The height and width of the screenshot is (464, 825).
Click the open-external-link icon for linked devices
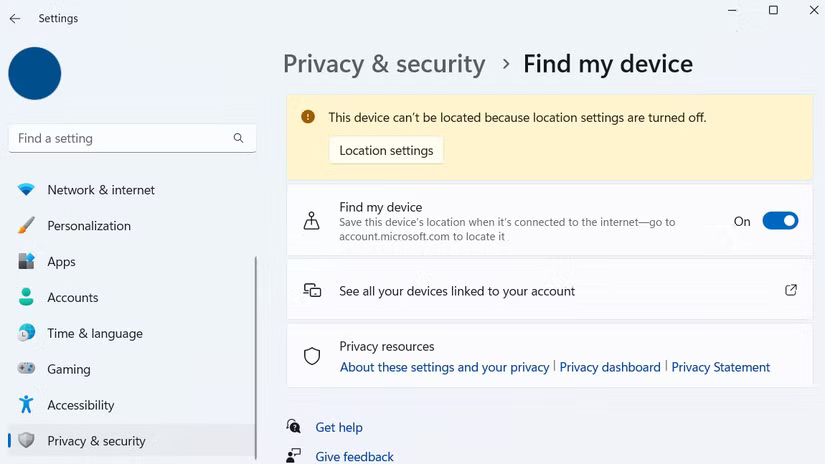[791, 291]
